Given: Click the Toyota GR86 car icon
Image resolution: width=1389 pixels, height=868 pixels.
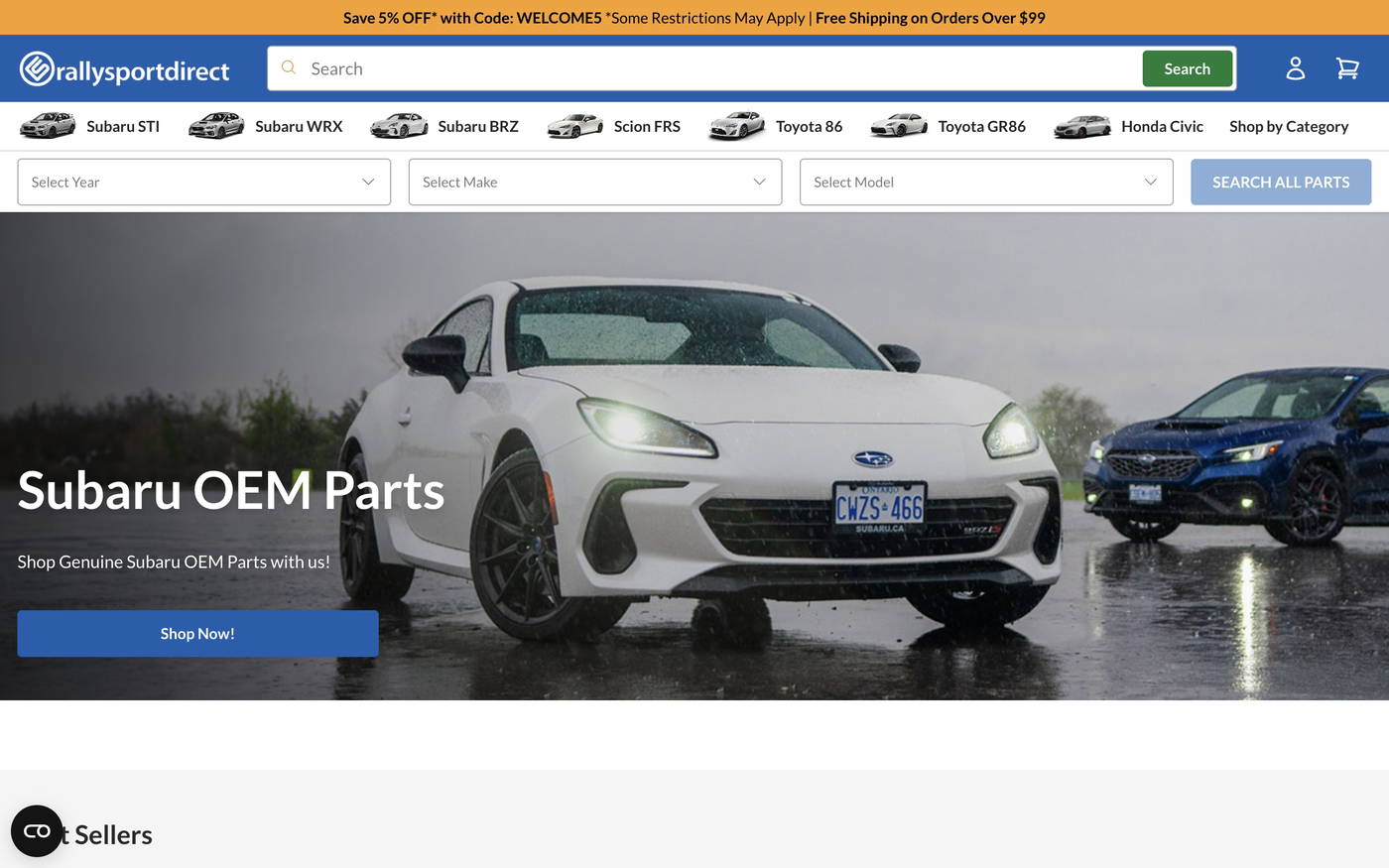Looking at the screenshot, I should pos(899,124).
